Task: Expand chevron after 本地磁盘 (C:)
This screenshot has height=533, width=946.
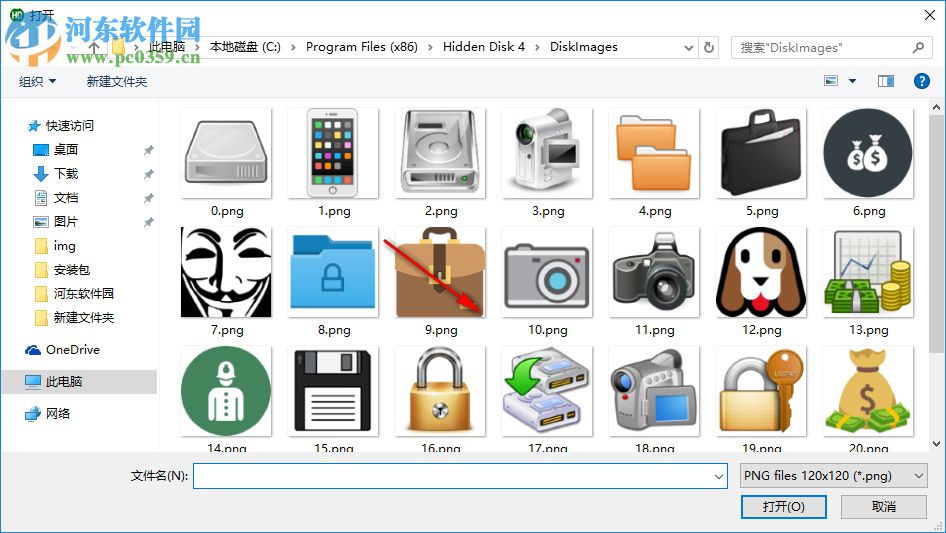Action: tap(293, 47)
